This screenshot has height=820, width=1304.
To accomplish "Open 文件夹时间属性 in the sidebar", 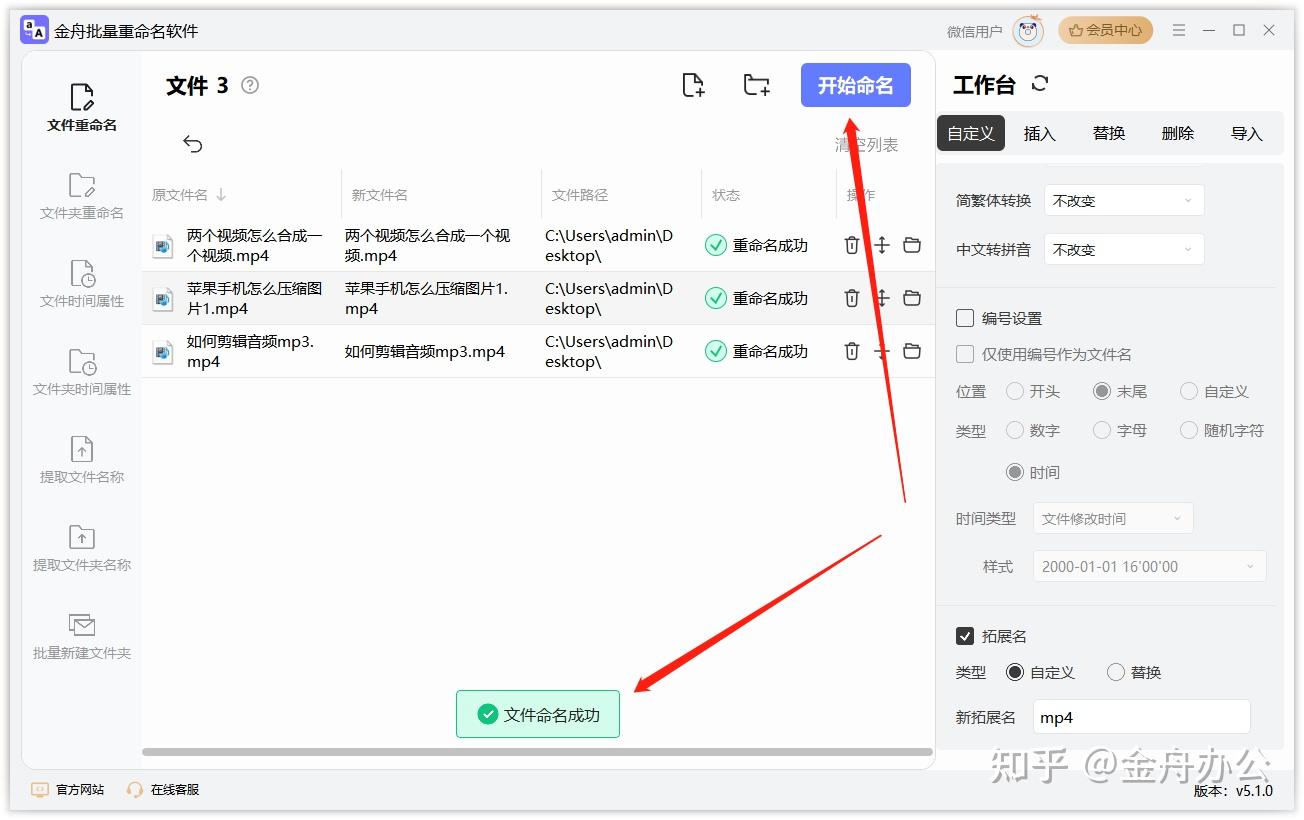I will pos(82,372).
